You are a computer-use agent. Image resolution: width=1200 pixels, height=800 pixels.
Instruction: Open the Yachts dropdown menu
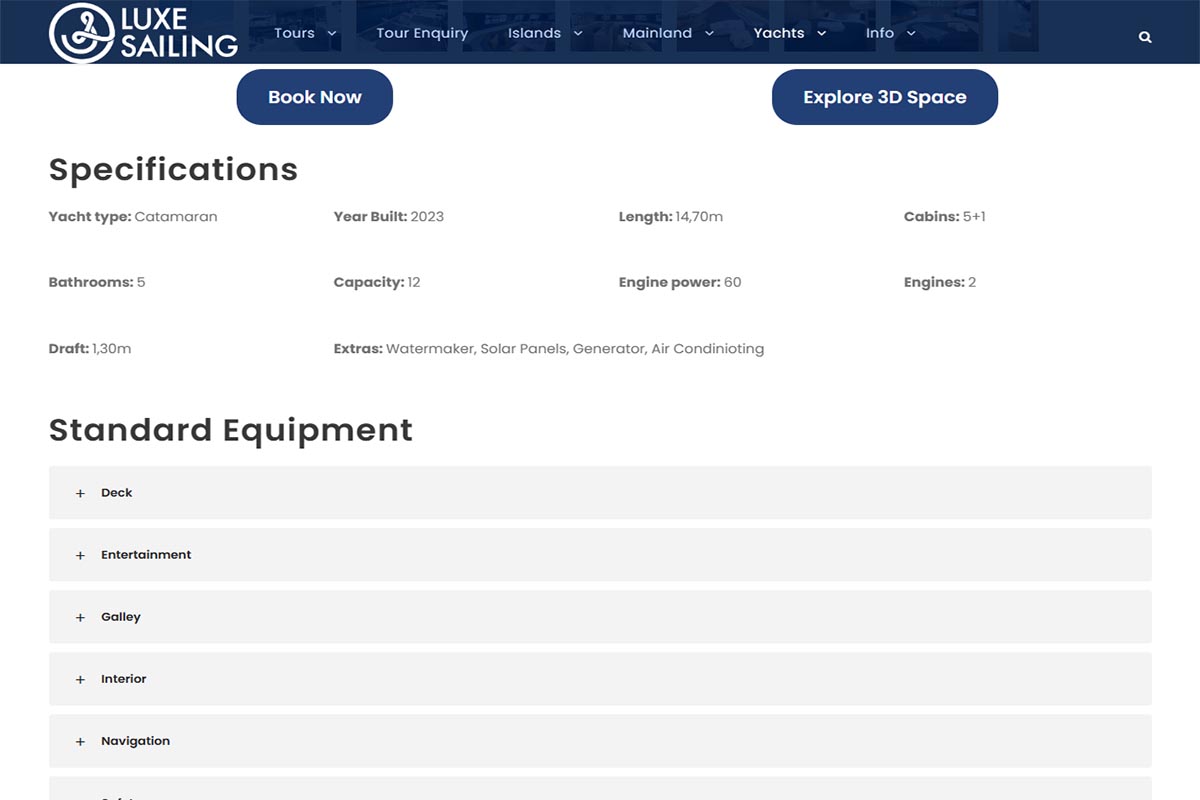coord(790,33)
